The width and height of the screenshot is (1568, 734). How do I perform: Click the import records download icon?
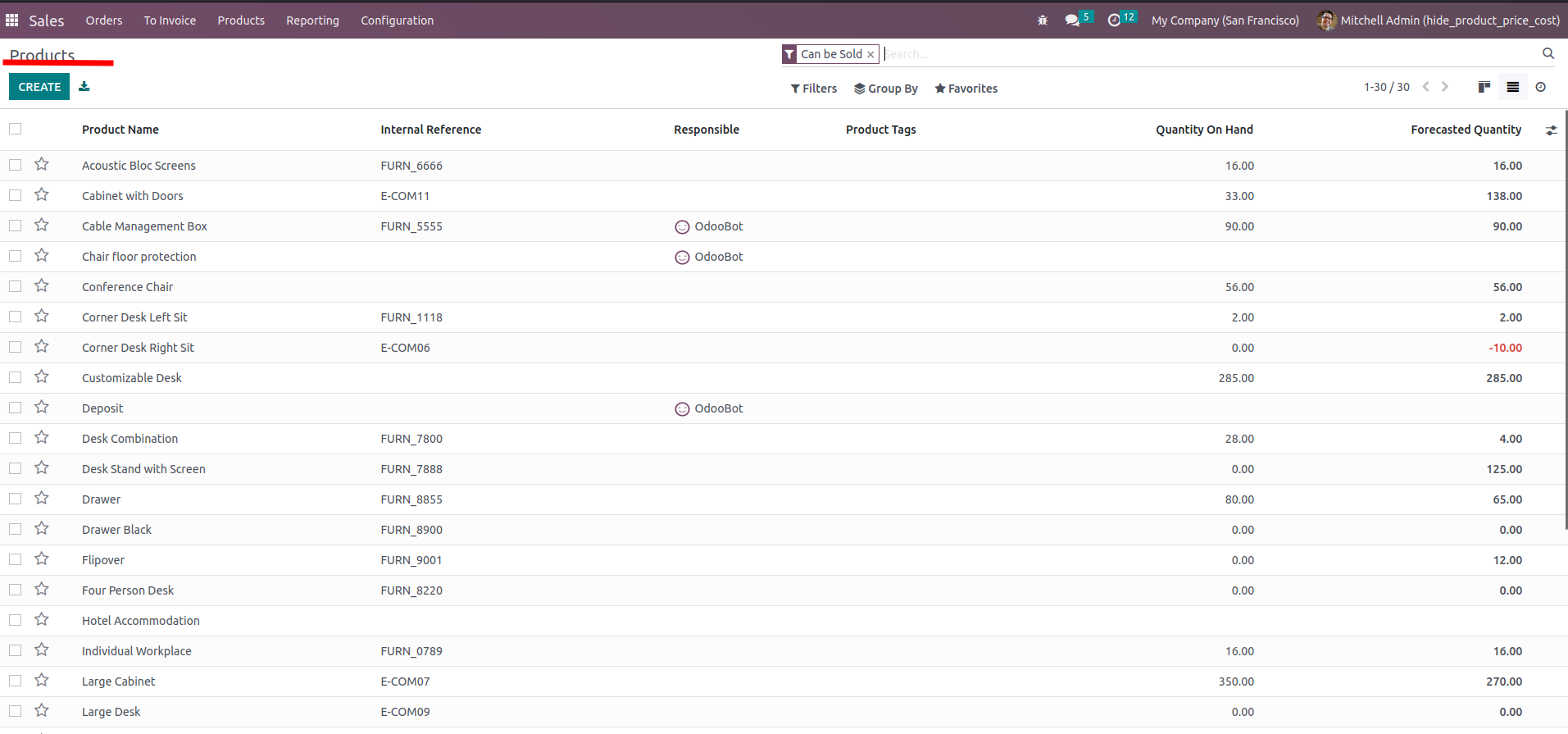point(84,86)
